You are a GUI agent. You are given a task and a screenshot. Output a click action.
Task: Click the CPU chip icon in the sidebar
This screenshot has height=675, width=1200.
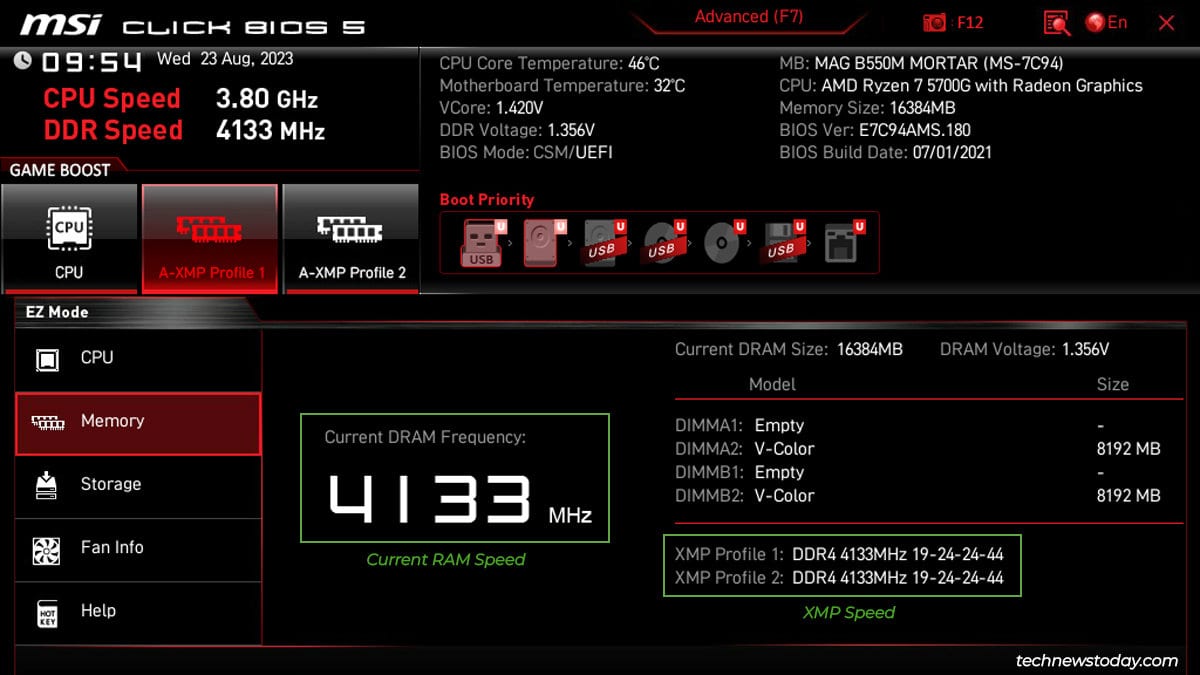pyautogui.click(x=47, y=359)
